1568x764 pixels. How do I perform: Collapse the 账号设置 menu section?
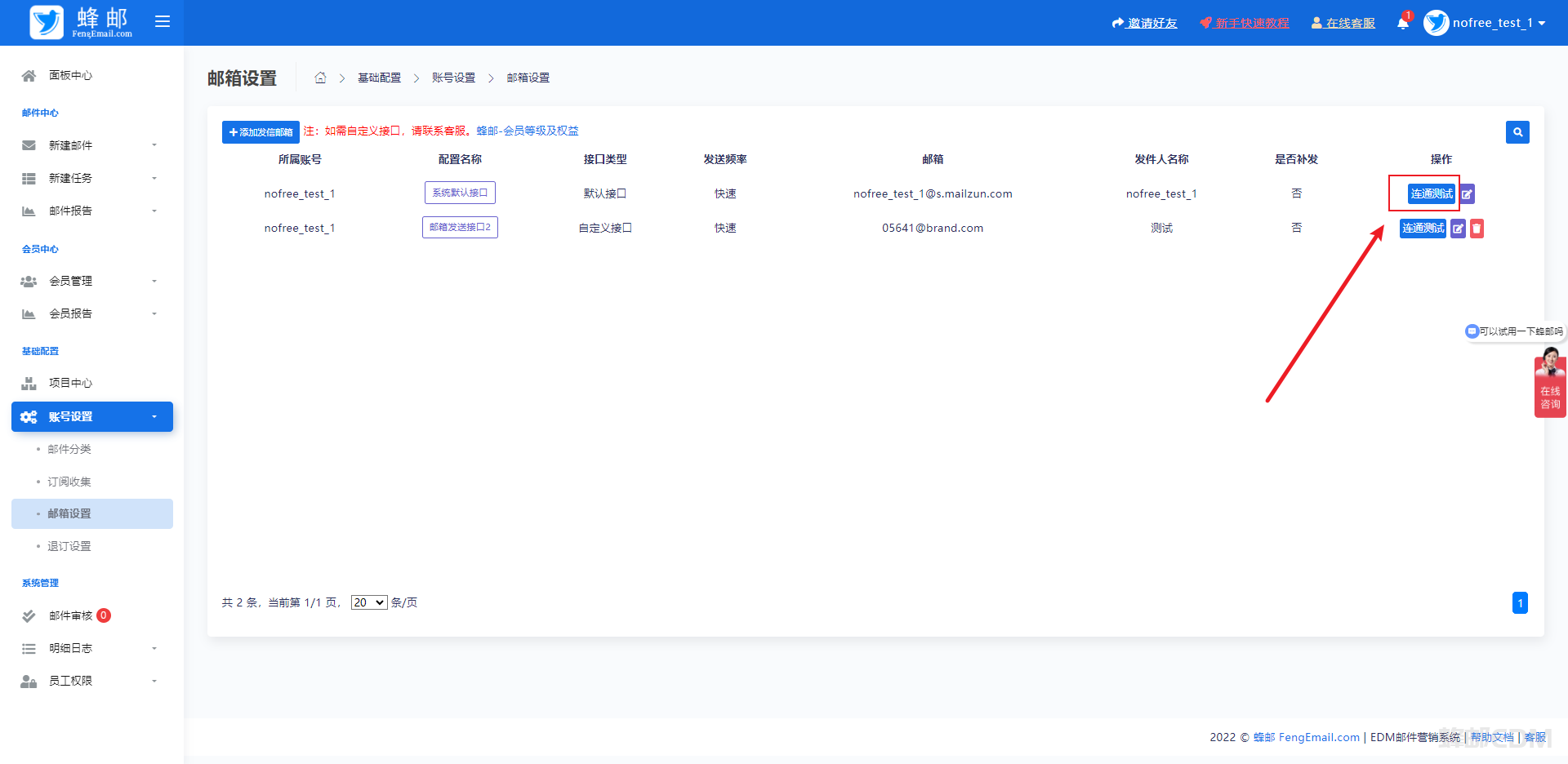pos(91,416)
